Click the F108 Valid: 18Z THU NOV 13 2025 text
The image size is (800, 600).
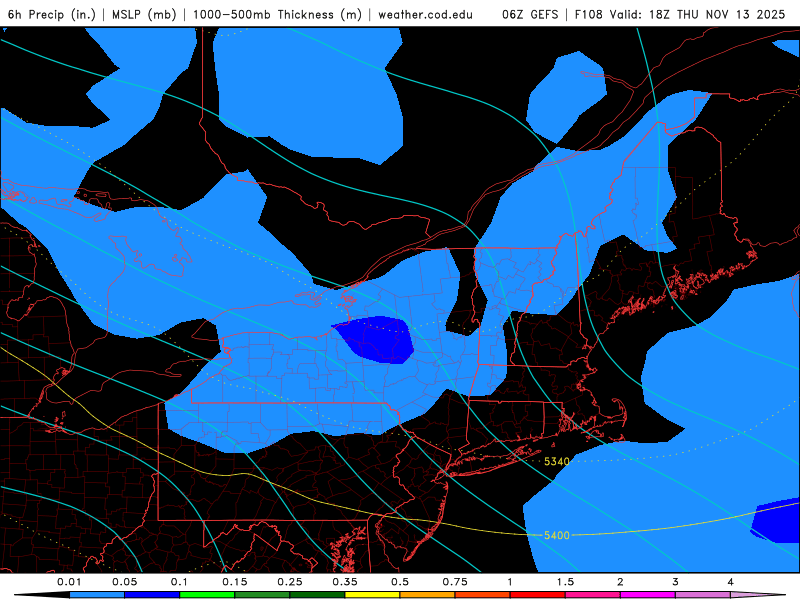680,14
